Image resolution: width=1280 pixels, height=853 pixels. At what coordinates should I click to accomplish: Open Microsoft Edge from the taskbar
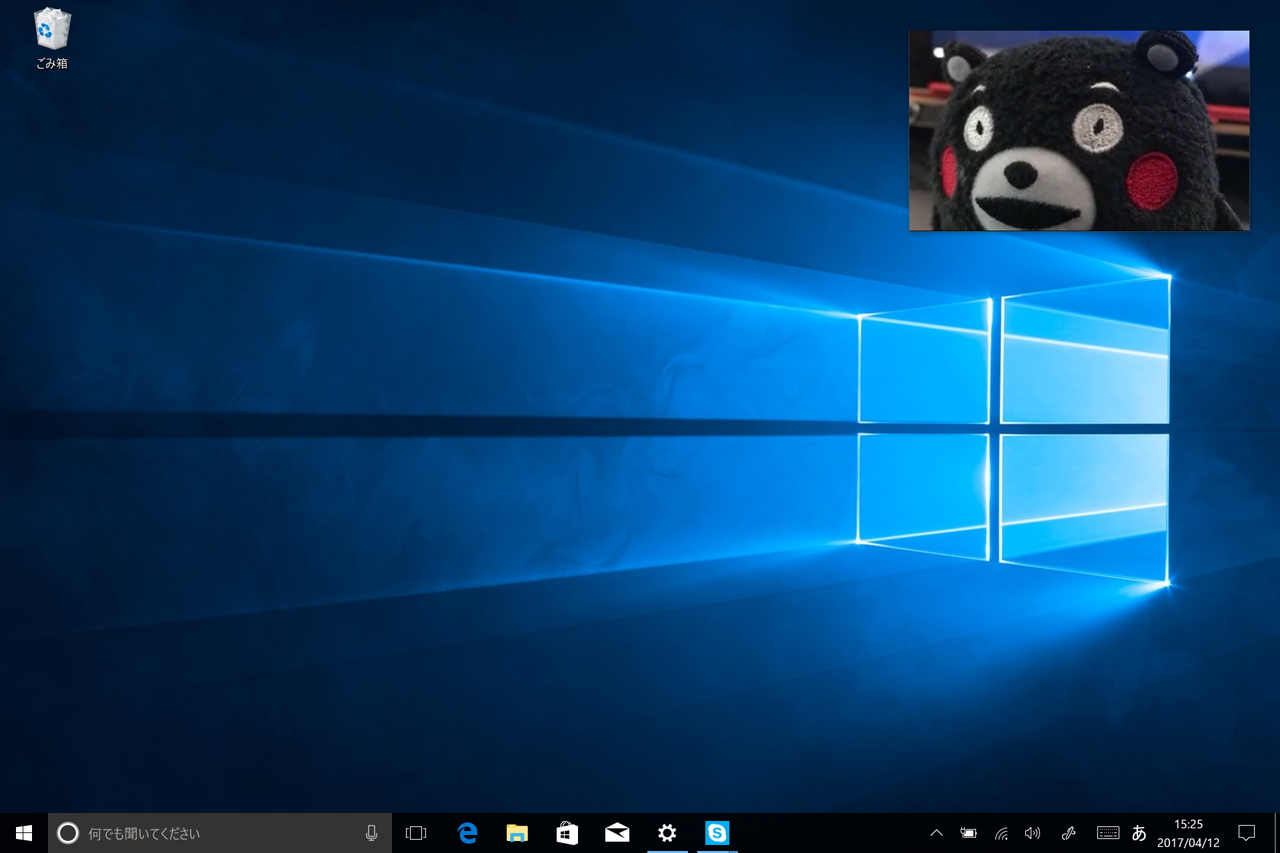(466, 832)
